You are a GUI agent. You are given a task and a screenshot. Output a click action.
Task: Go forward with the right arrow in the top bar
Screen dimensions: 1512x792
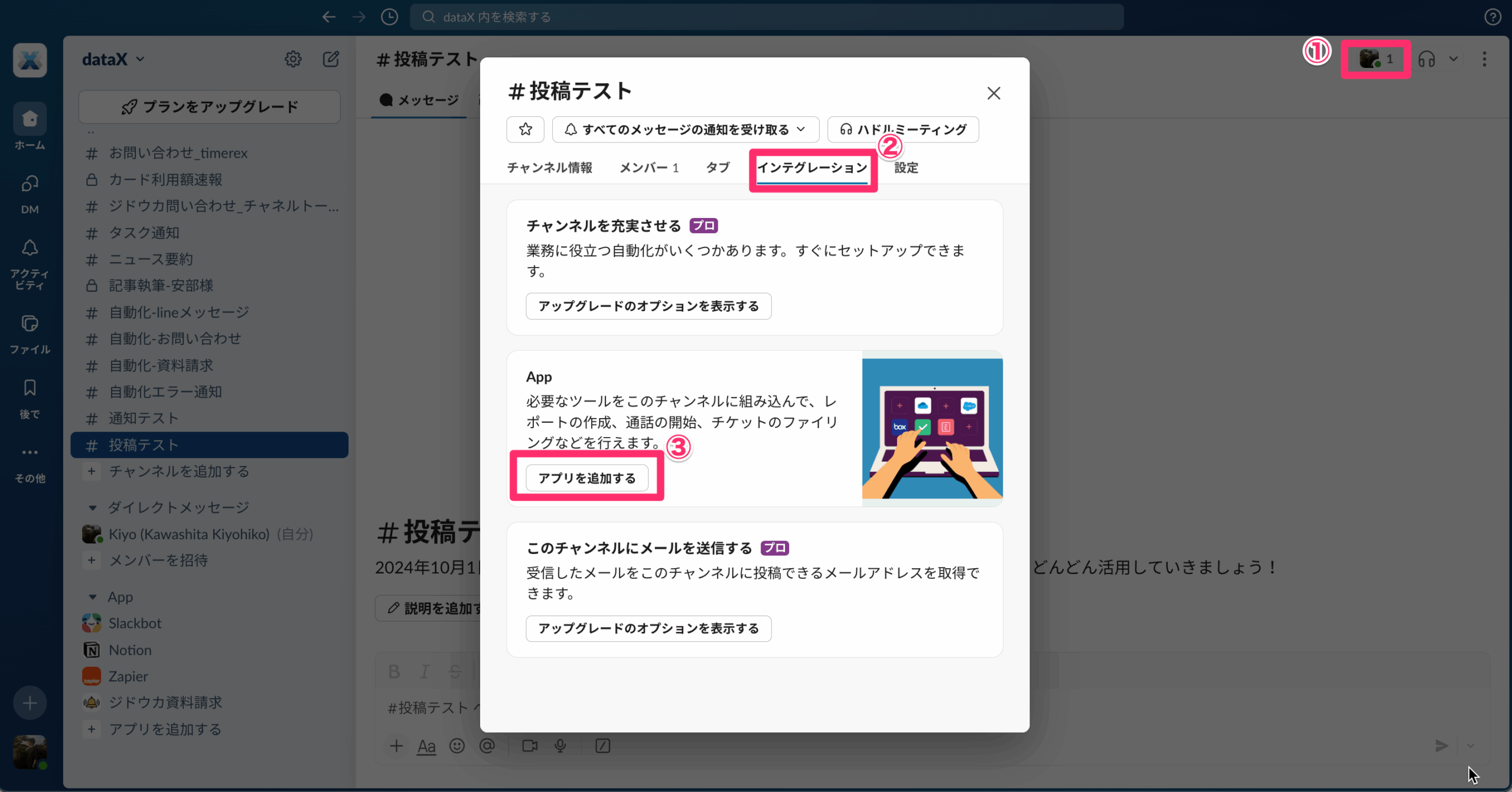tap(359, 17)
